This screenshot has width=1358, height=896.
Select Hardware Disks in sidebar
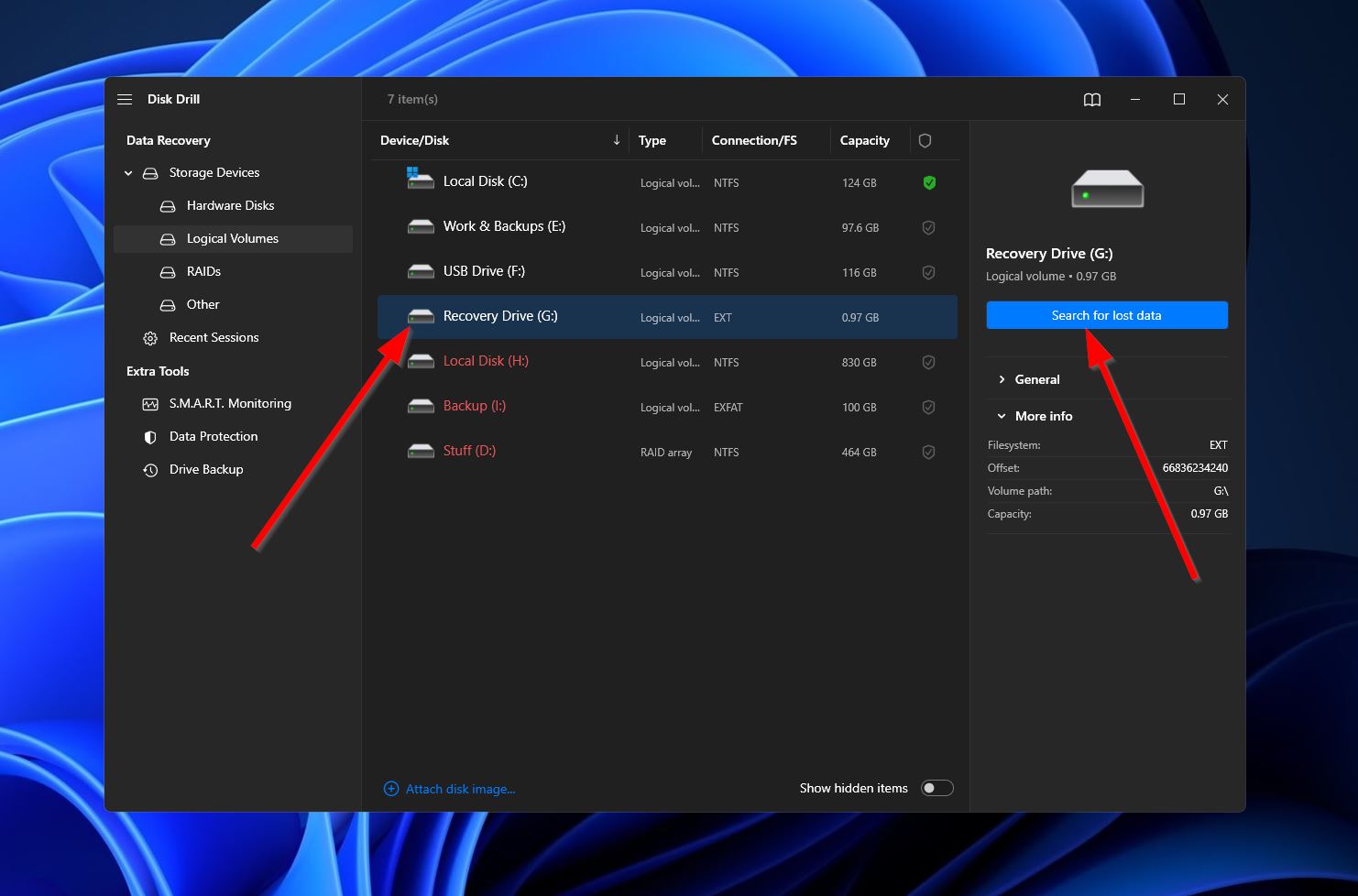click(230, 205)
